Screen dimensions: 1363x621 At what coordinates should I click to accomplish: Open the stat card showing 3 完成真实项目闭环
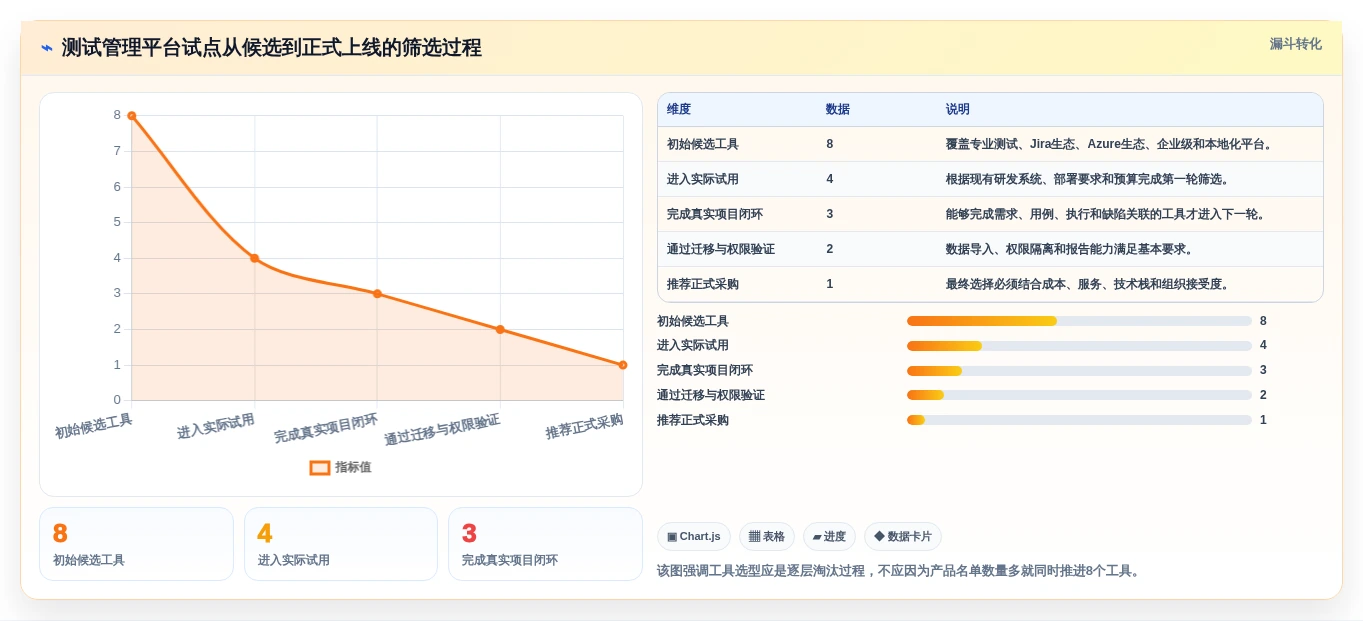(545, 544)
